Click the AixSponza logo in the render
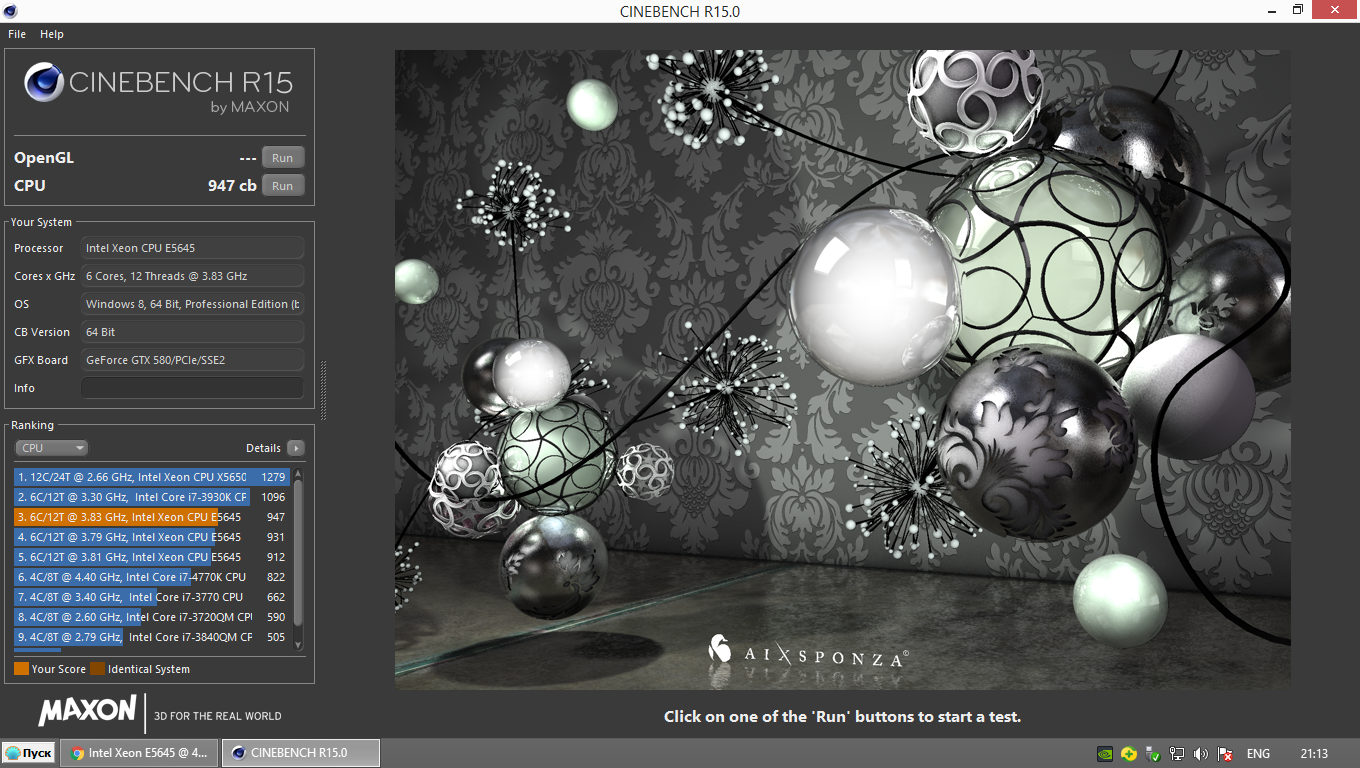The height and width of the screenshot is (768, 1360). [808, 651]
